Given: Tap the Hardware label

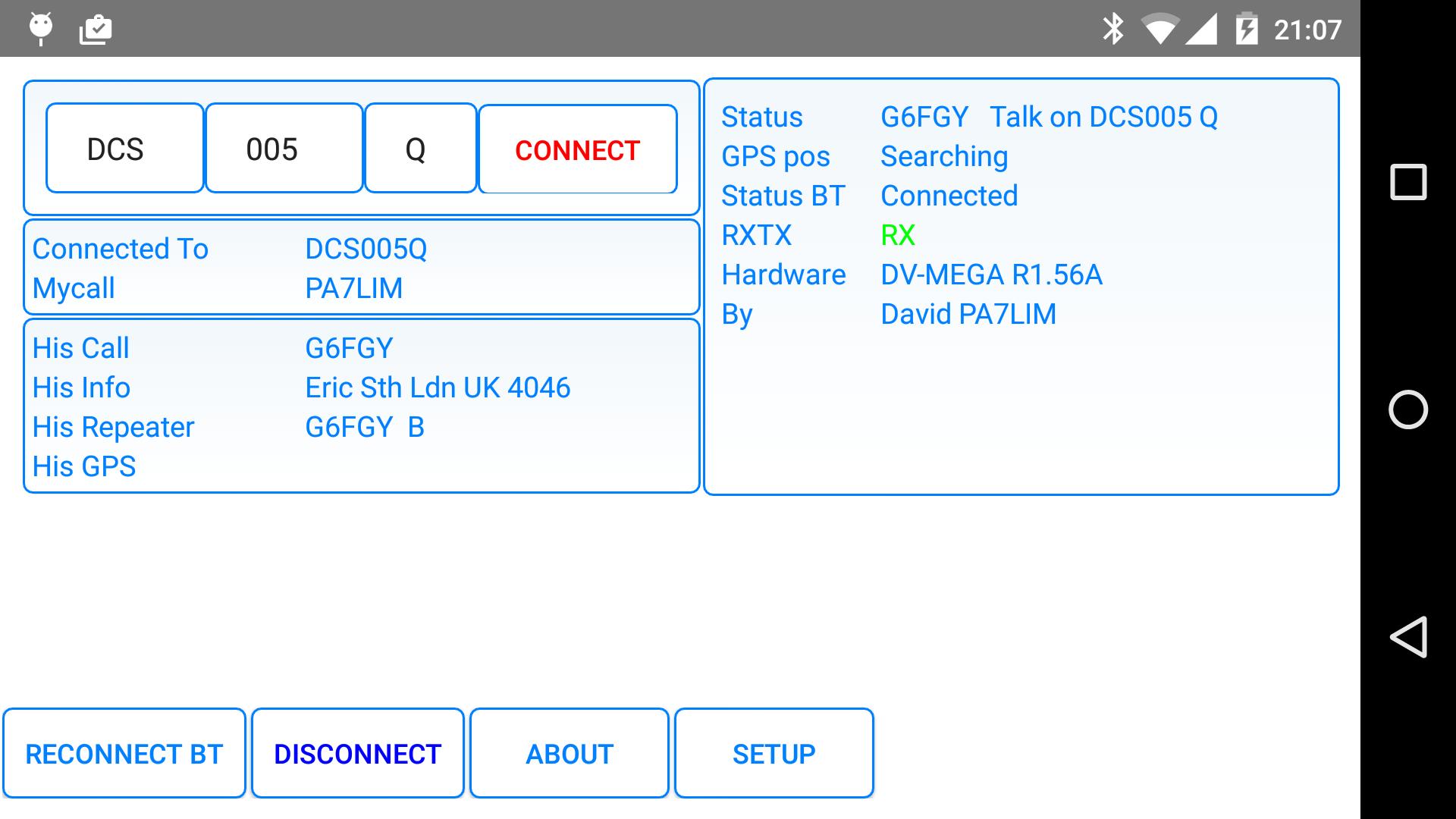Looking at the screenshot, I should 783,275.
